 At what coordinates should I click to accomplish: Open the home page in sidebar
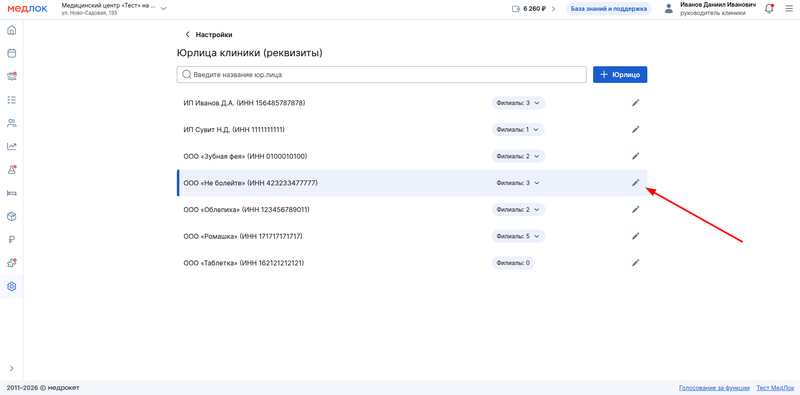point(11,30)
